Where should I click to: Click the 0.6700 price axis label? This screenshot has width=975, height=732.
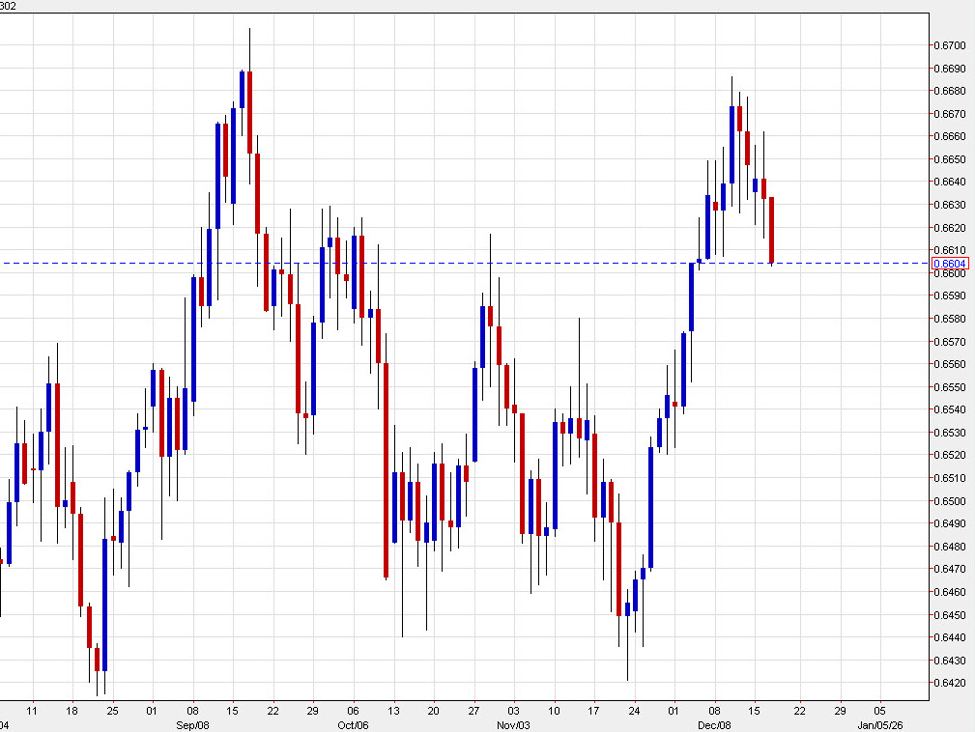(948, 46)
